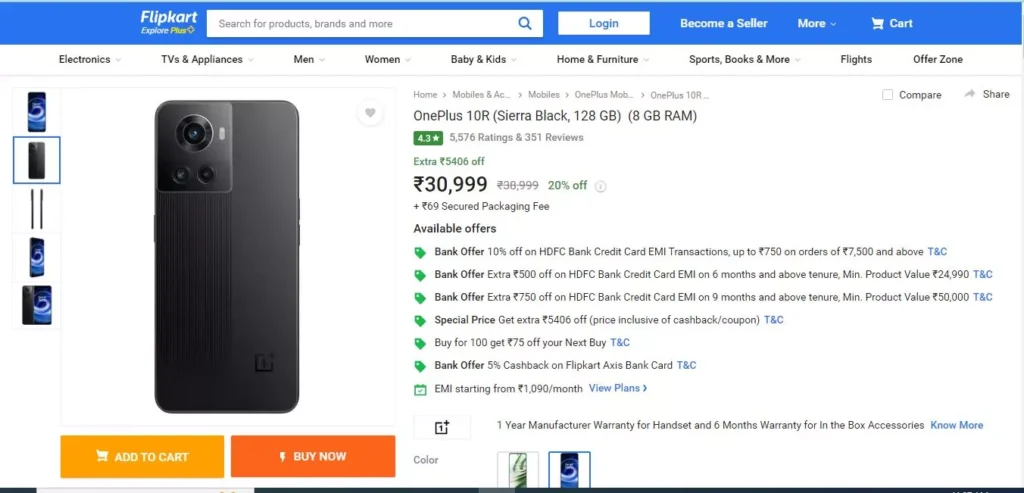Image resolution: width=1024 pixels, height=493 pixels.
Task: Select third thumbnail showing phone side profile
Action: pos(37,209)
